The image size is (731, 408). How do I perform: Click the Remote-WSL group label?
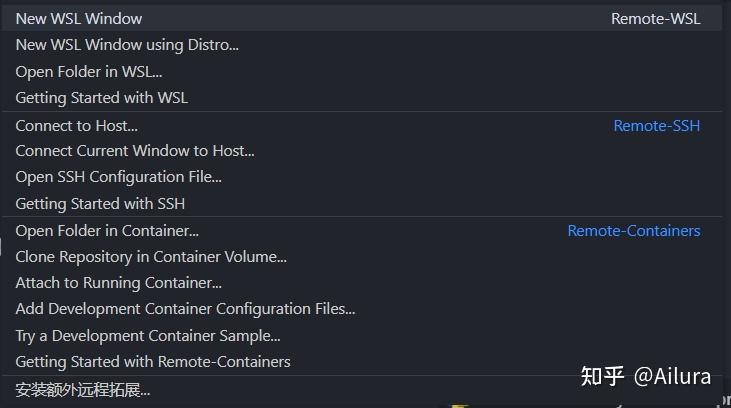[655, 18]
